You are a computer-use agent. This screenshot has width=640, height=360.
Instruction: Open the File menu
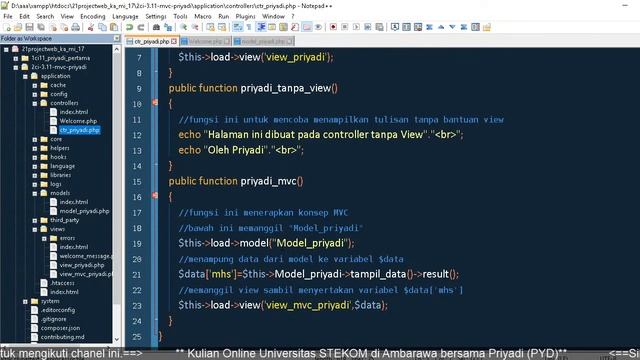[x=8, y=16]
